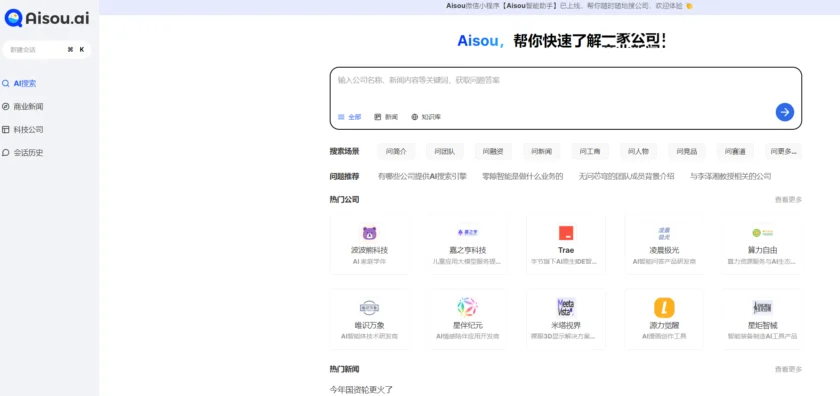Click the 新建会话 input box
This screenshot has height=396, width=840.
(47, 50)
